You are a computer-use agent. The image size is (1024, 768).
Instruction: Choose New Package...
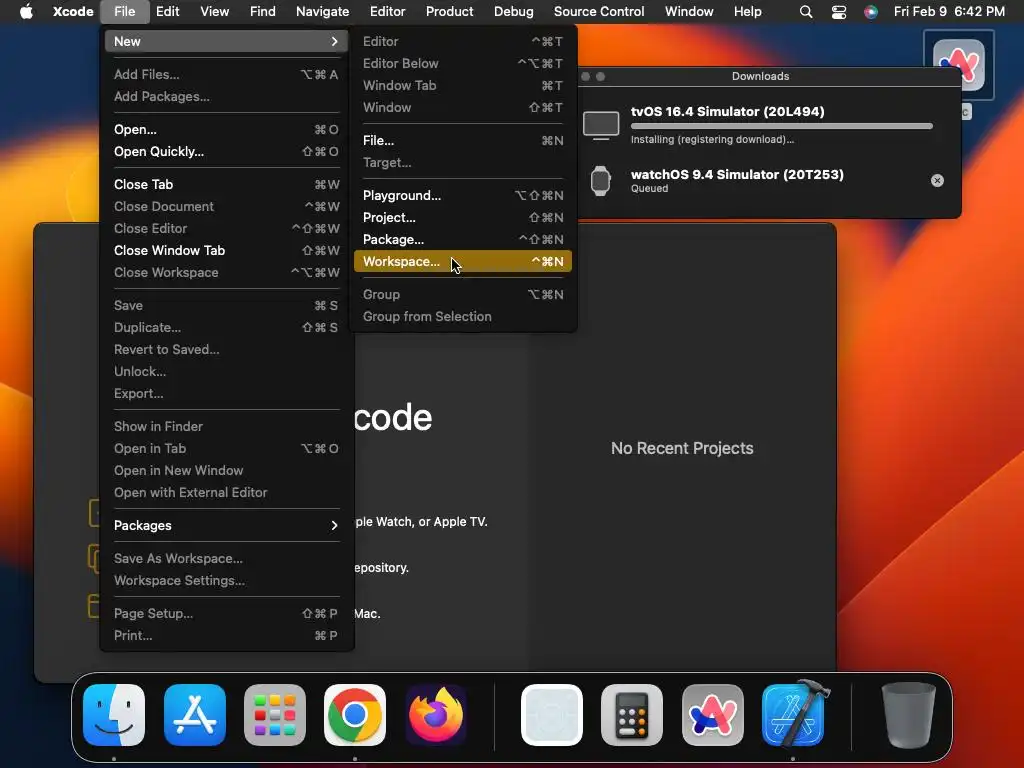coord(462,239)
